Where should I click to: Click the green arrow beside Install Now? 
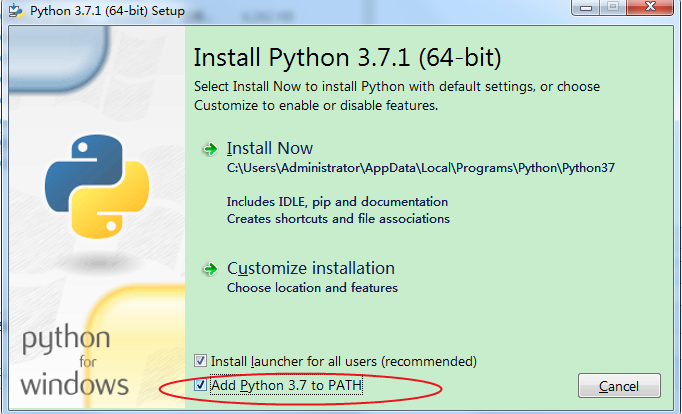click(211, 149)
